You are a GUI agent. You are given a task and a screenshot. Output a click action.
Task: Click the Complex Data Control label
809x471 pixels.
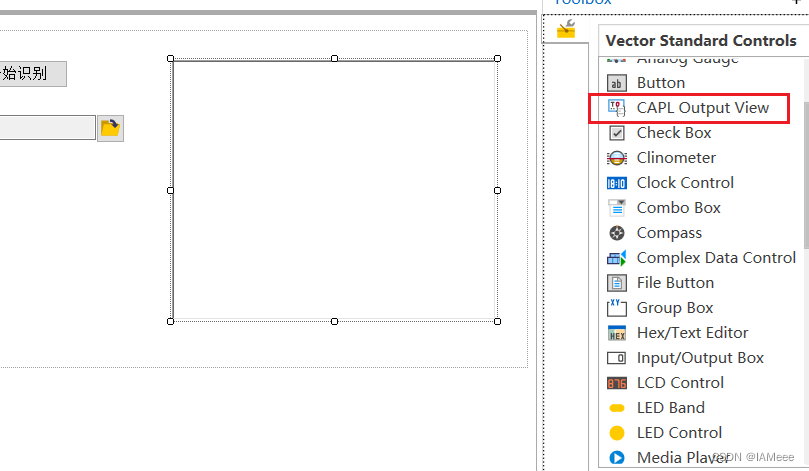(716, 258)
